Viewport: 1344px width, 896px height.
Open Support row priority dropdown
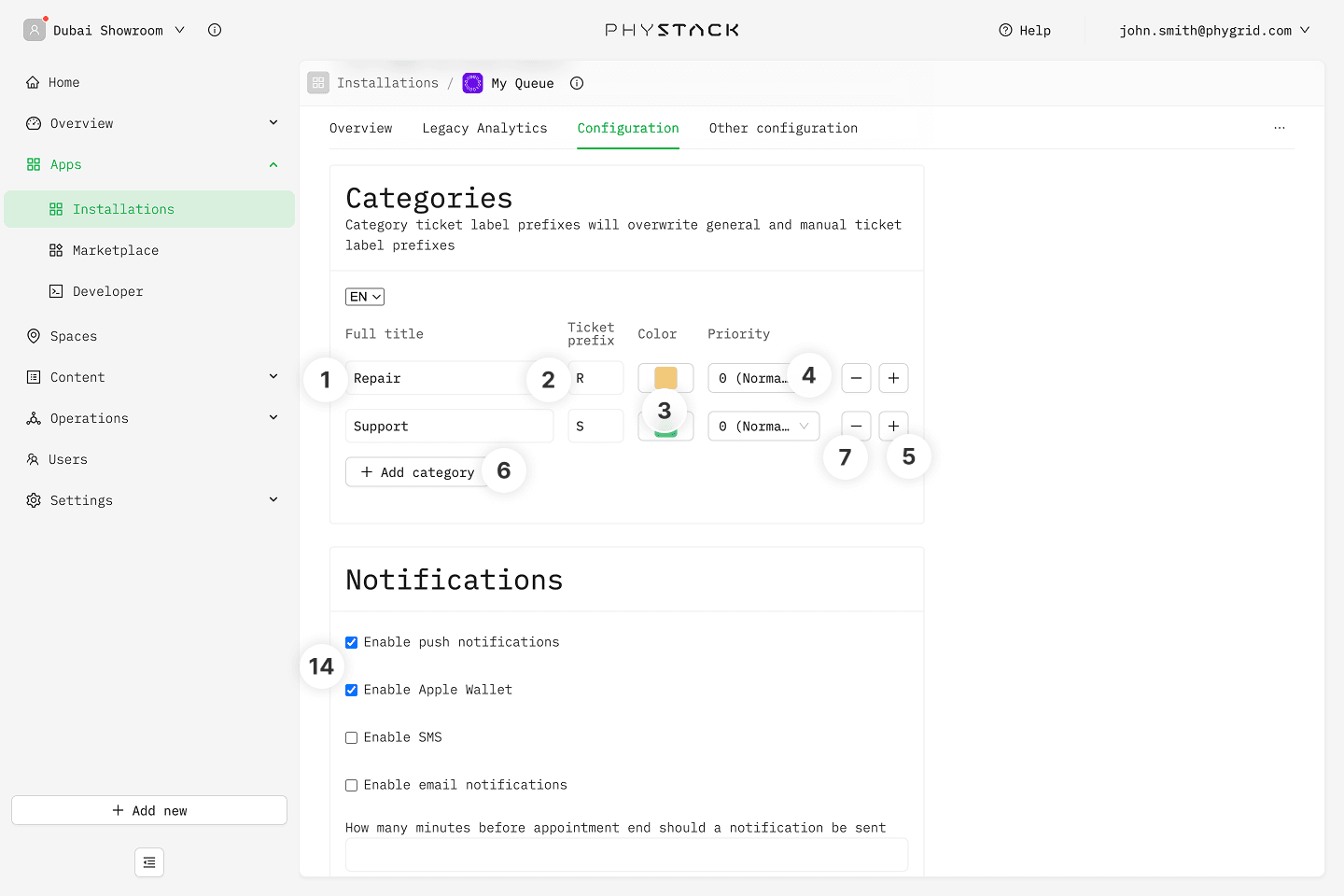(763, 427)
